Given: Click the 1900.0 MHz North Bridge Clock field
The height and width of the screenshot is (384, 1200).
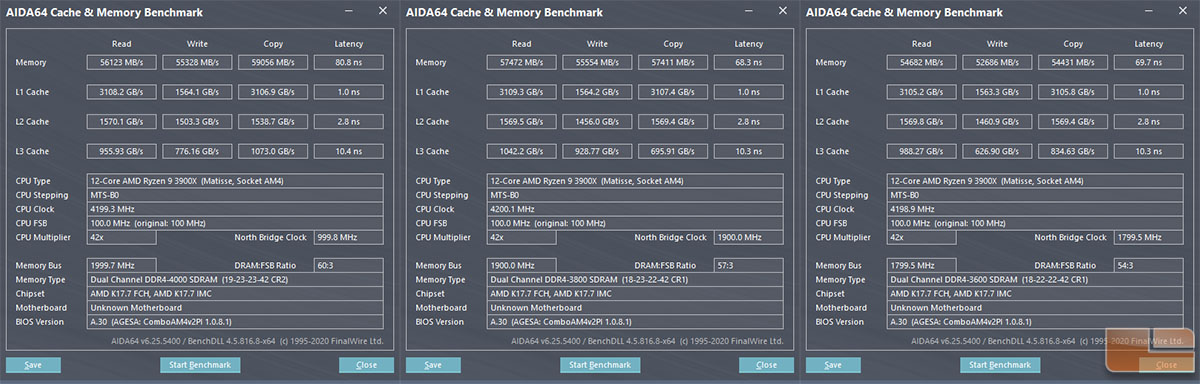Looking at the screenshot, I should (748, 237).
